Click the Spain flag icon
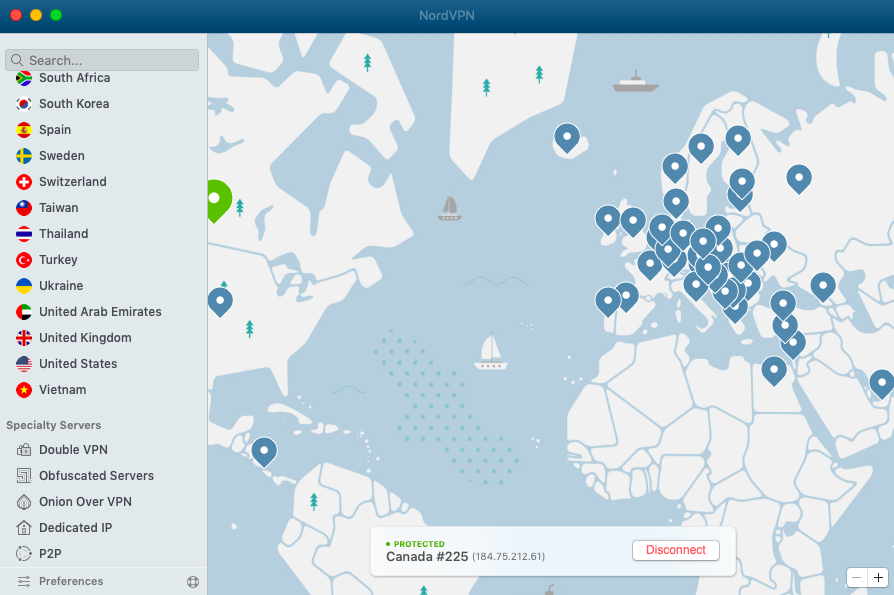This screenshot has height=595, width=894. 24,130
